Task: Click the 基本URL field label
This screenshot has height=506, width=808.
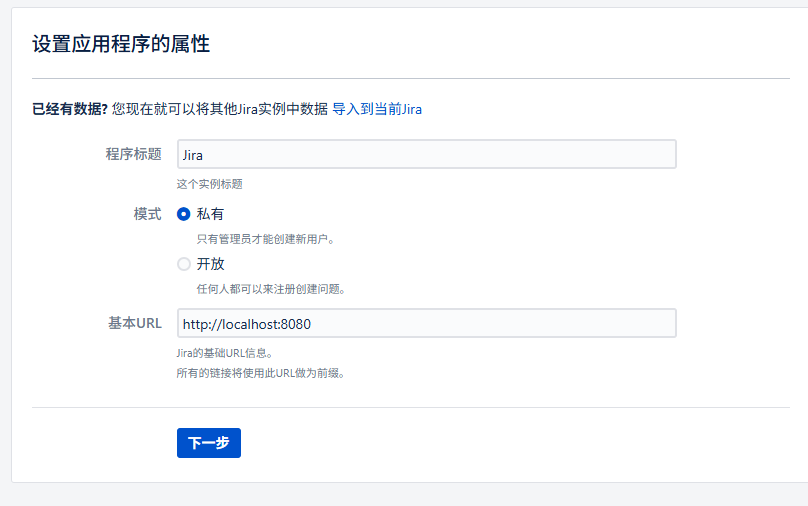Action: pos(134,323)
